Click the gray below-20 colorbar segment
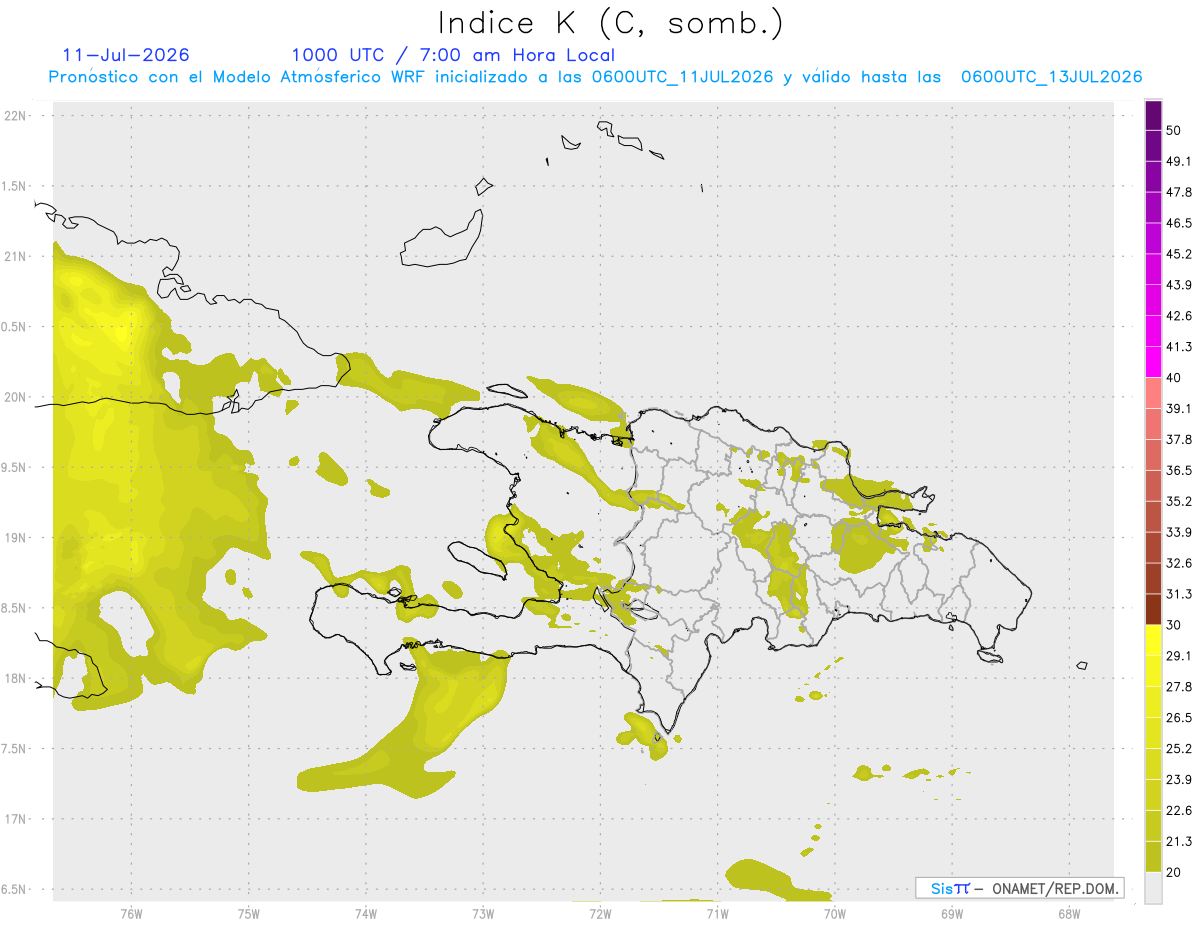This screenshot has height=927, width=1200. 1153,887
